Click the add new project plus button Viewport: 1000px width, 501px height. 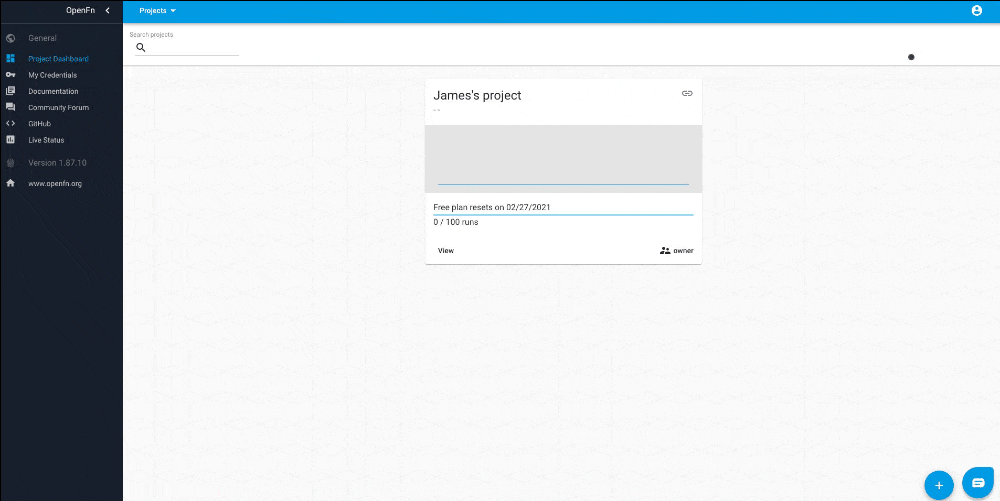(939, 485)
